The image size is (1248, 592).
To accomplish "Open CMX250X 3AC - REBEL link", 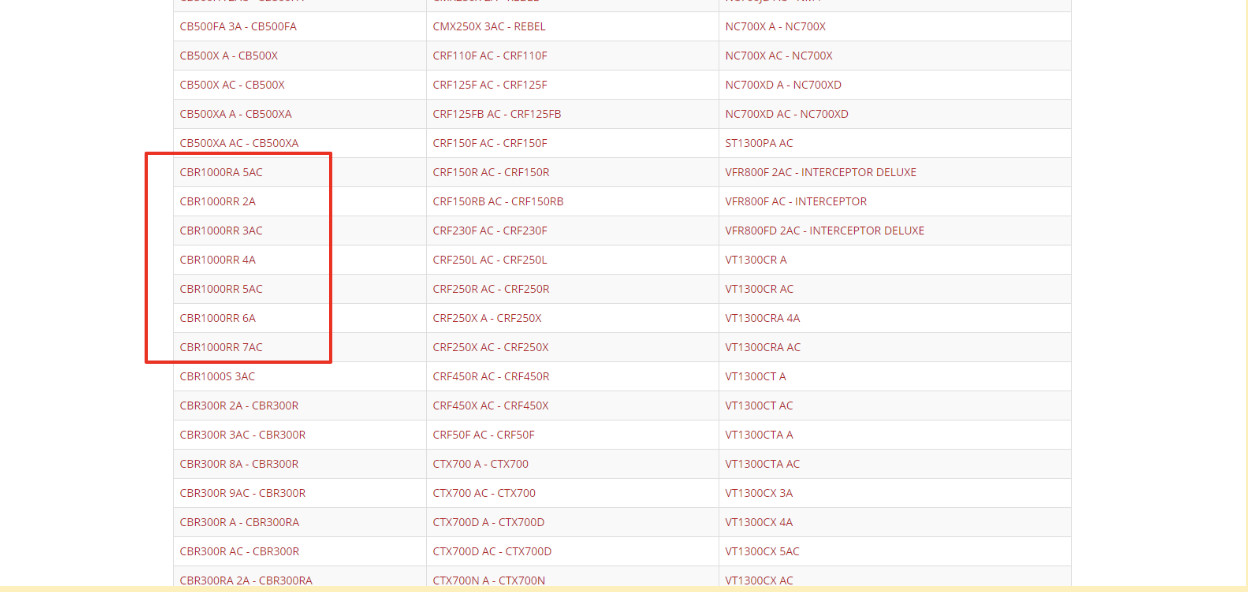I will click(x=489, y=26).
